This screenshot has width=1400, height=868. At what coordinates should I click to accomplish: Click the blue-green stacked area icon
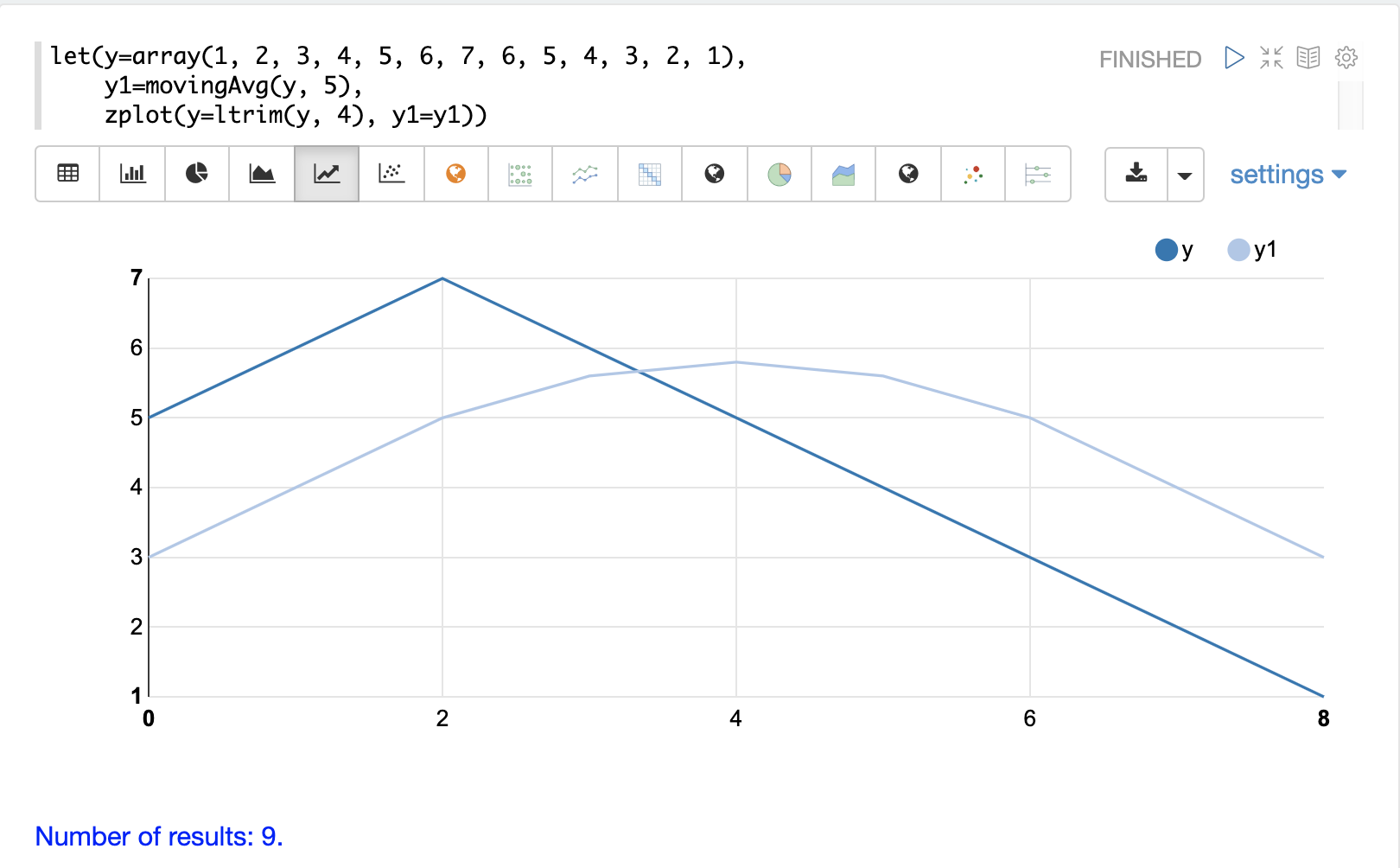[843, 174]
